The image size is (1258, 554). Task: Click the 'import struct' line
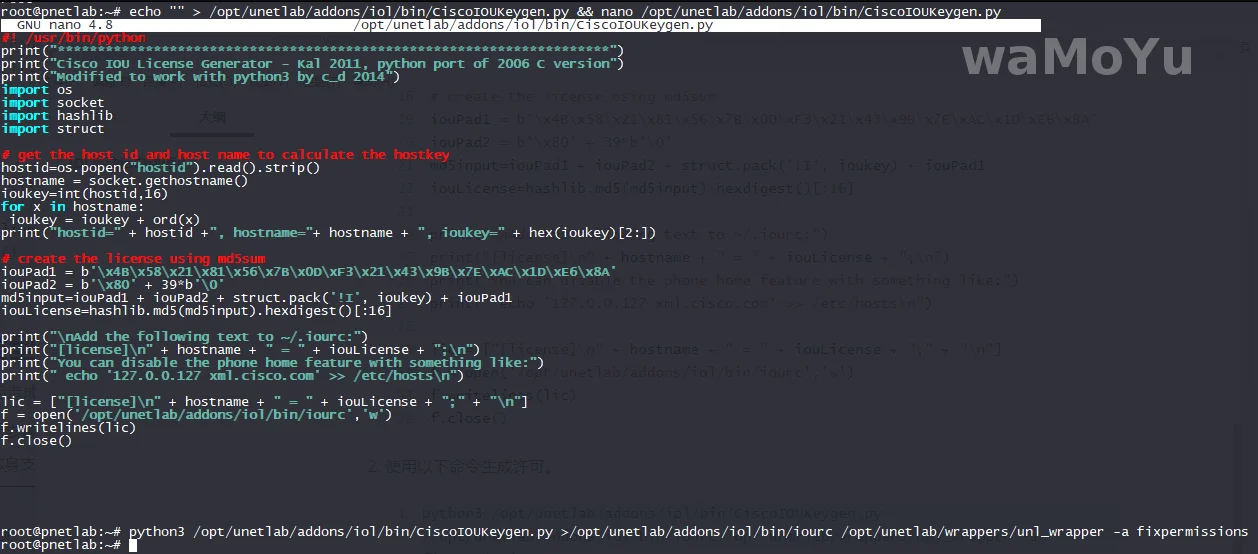[52, 129]
